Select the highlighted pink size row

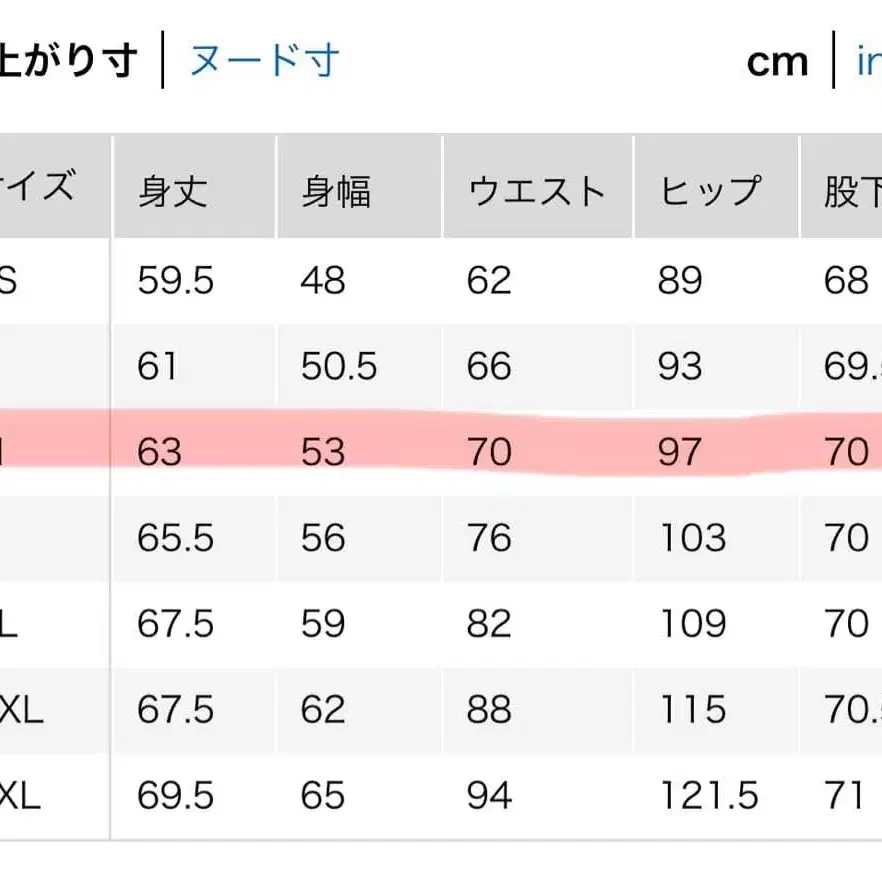(x=440, y=450)
